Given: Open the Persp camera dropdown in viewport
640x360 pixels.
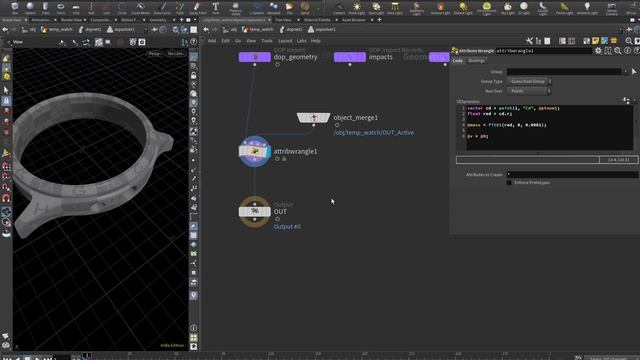Looking at the screenshot, I should (155, 53).
